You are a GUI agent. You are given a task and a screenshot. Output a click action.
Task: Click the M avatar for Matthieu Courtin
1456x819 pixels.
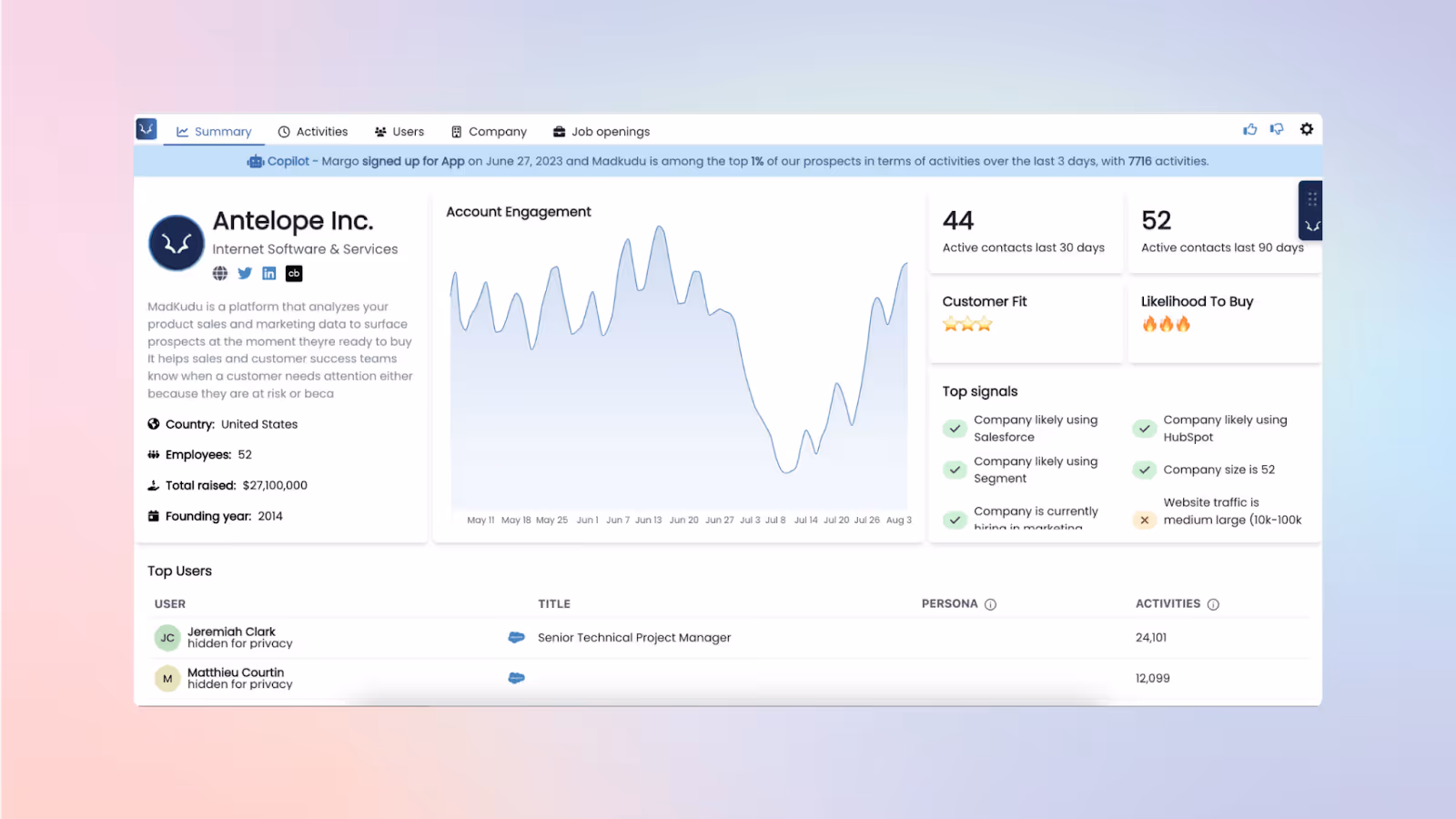(x=167, y=679)
